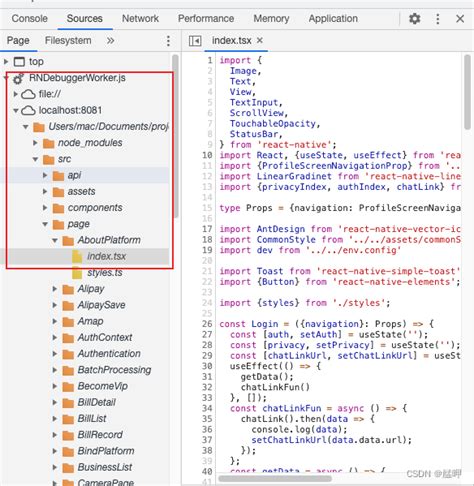This screenshot has width=474, height=486.
Task: Select the BillDetail folder
Action: (97, 402)
